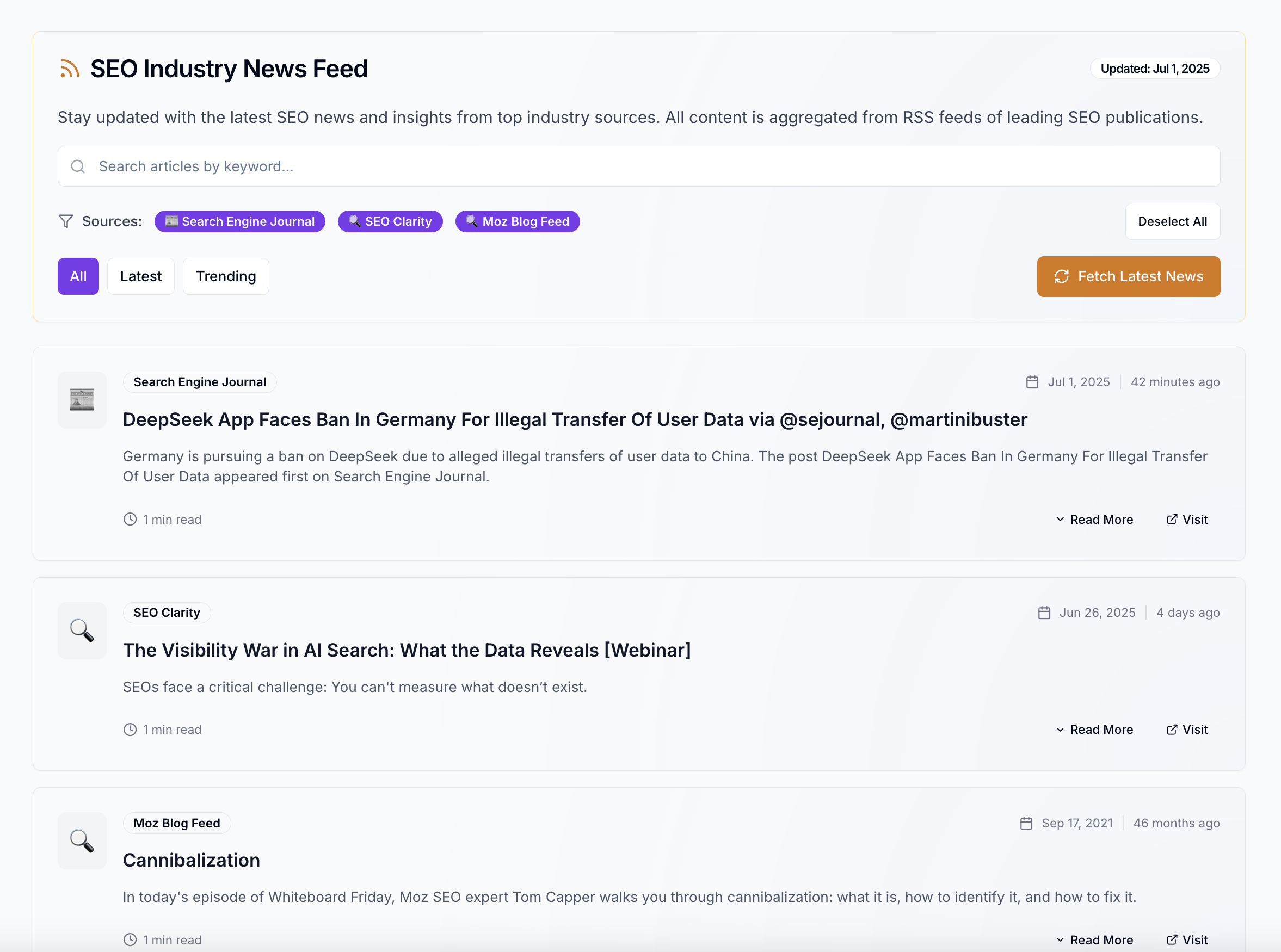Disable the Moz Blog Feed source filter

tap(517, 221)
